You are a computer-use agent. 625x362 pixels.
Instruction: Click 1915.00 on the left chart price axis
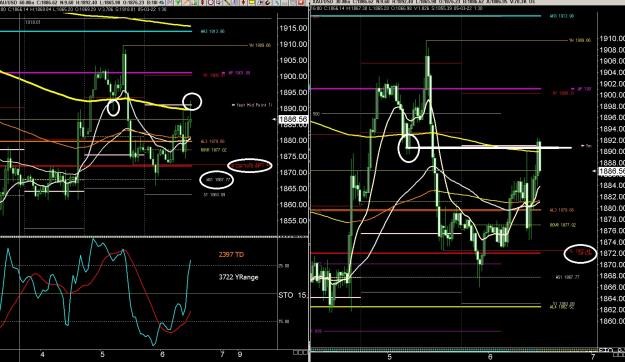(293, 28)
